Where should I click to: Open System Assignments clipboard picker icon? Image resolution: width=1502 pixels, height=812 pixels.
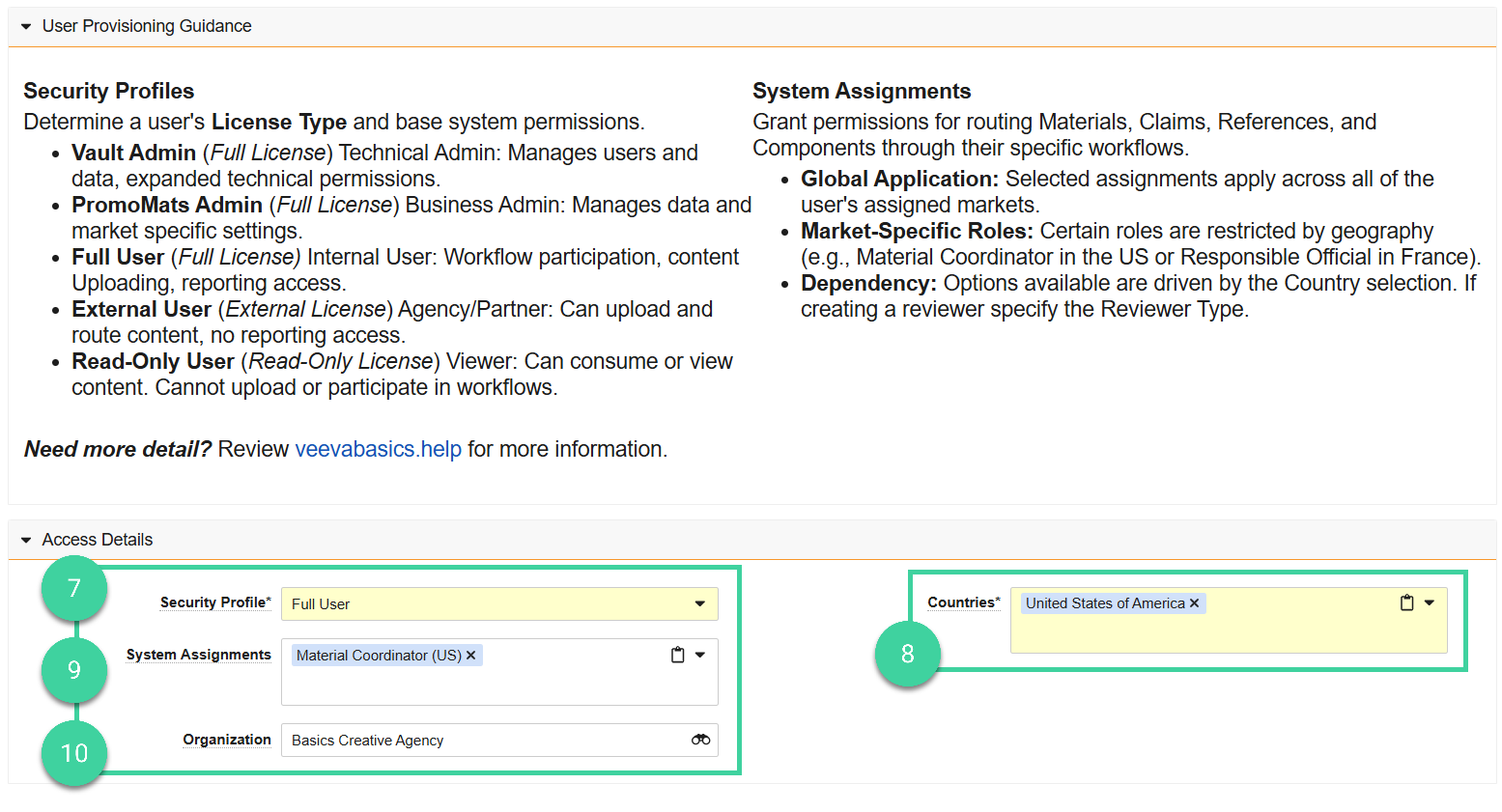click(x=677, y=655)
